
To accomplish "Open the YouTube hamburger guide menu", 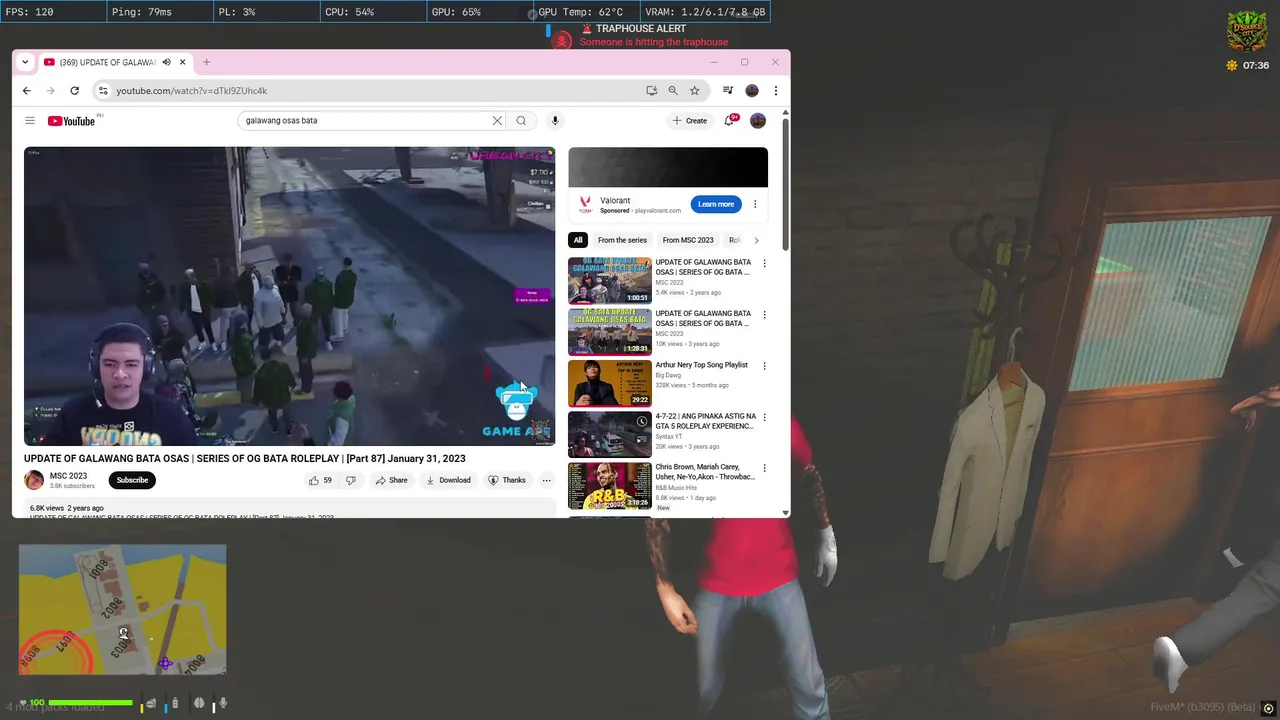I will point(30,121).
